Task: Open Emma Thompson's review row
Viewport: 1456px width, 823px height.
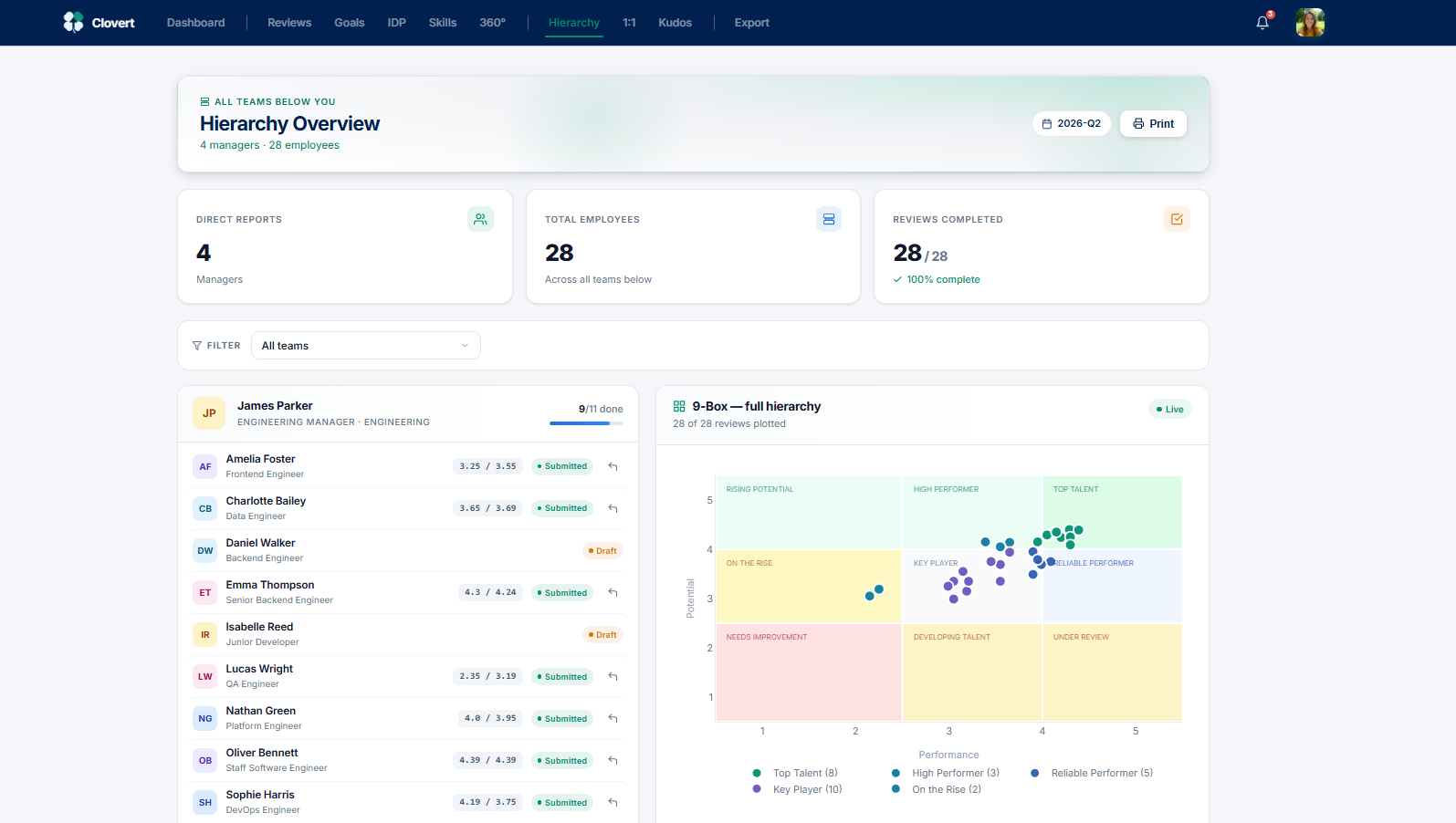Action: [408, 592]
